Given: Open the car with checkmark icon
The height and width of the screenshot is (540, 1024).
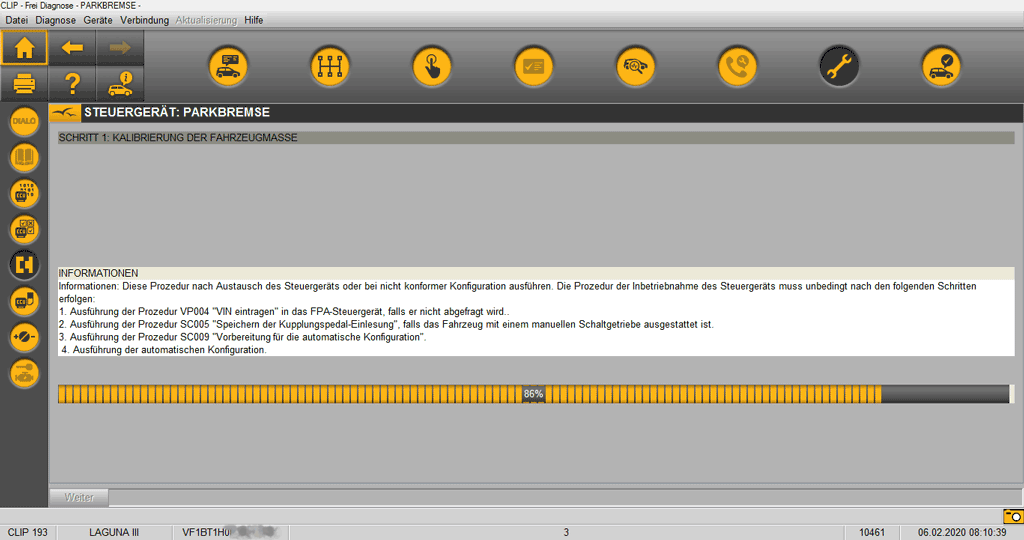Looking at the screenshot, I should [x=941, y=66].
